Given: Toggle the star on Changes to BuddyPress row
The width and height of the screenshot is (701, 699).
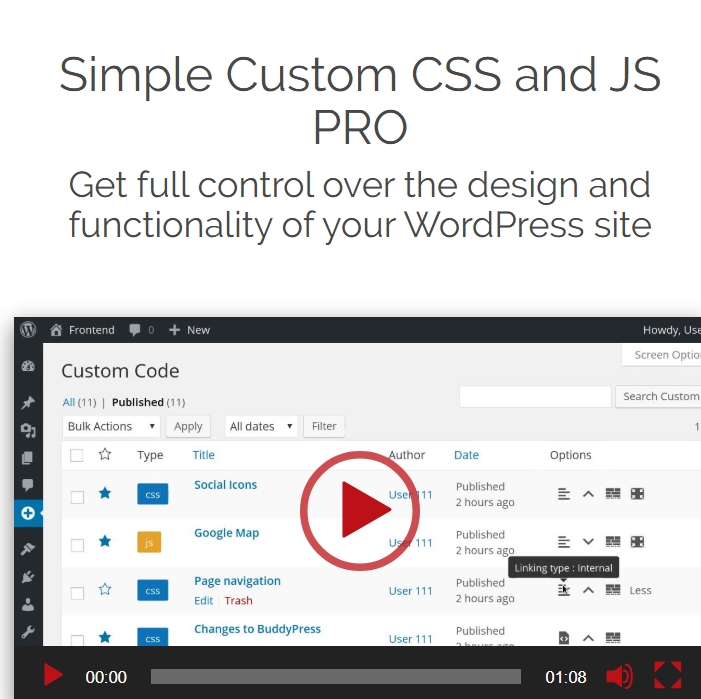Looking at the screenshot, I should pos(105,637).
